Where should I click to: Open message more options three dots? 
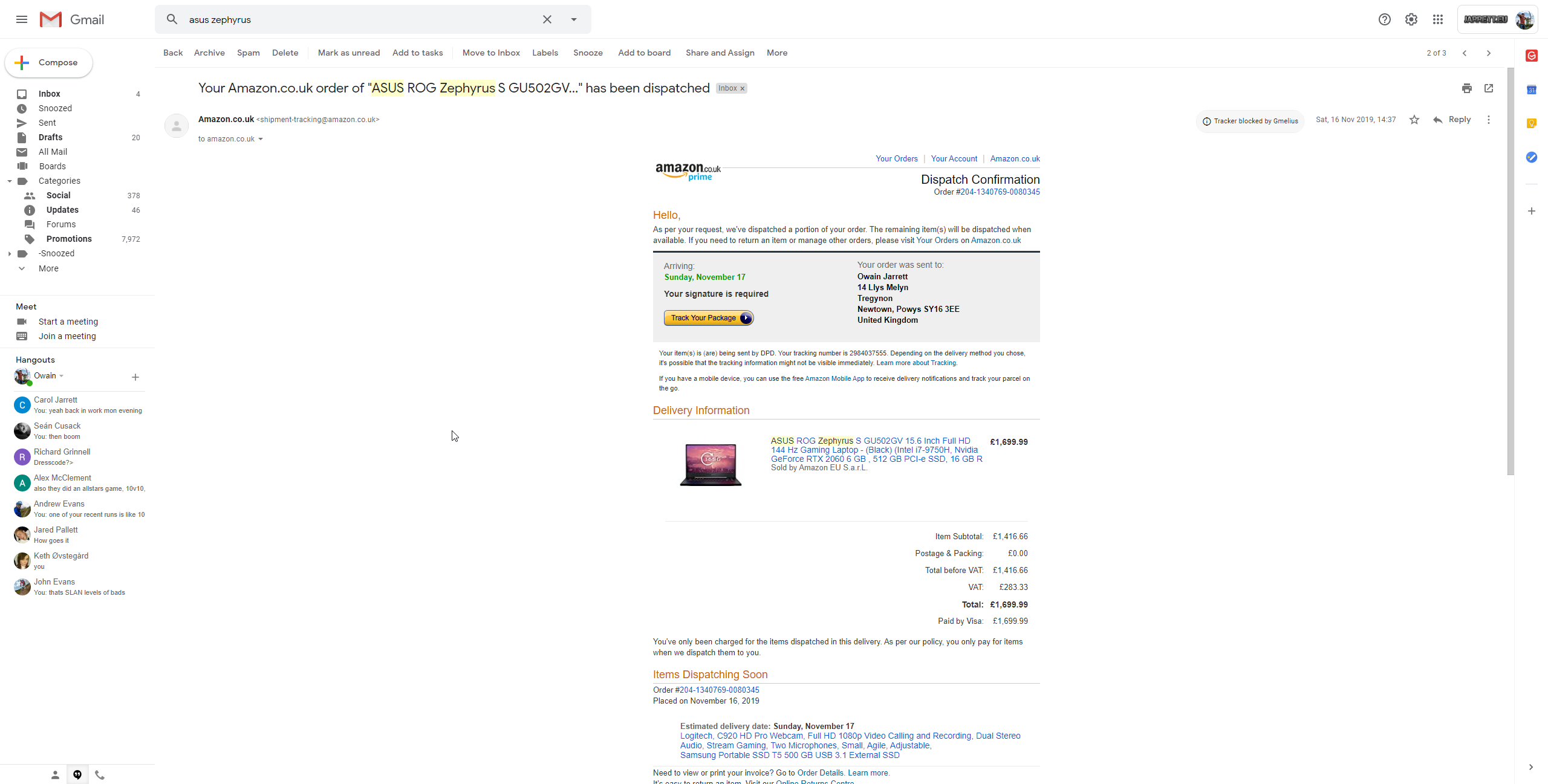pyautogui.click(x=1489, y=120)
